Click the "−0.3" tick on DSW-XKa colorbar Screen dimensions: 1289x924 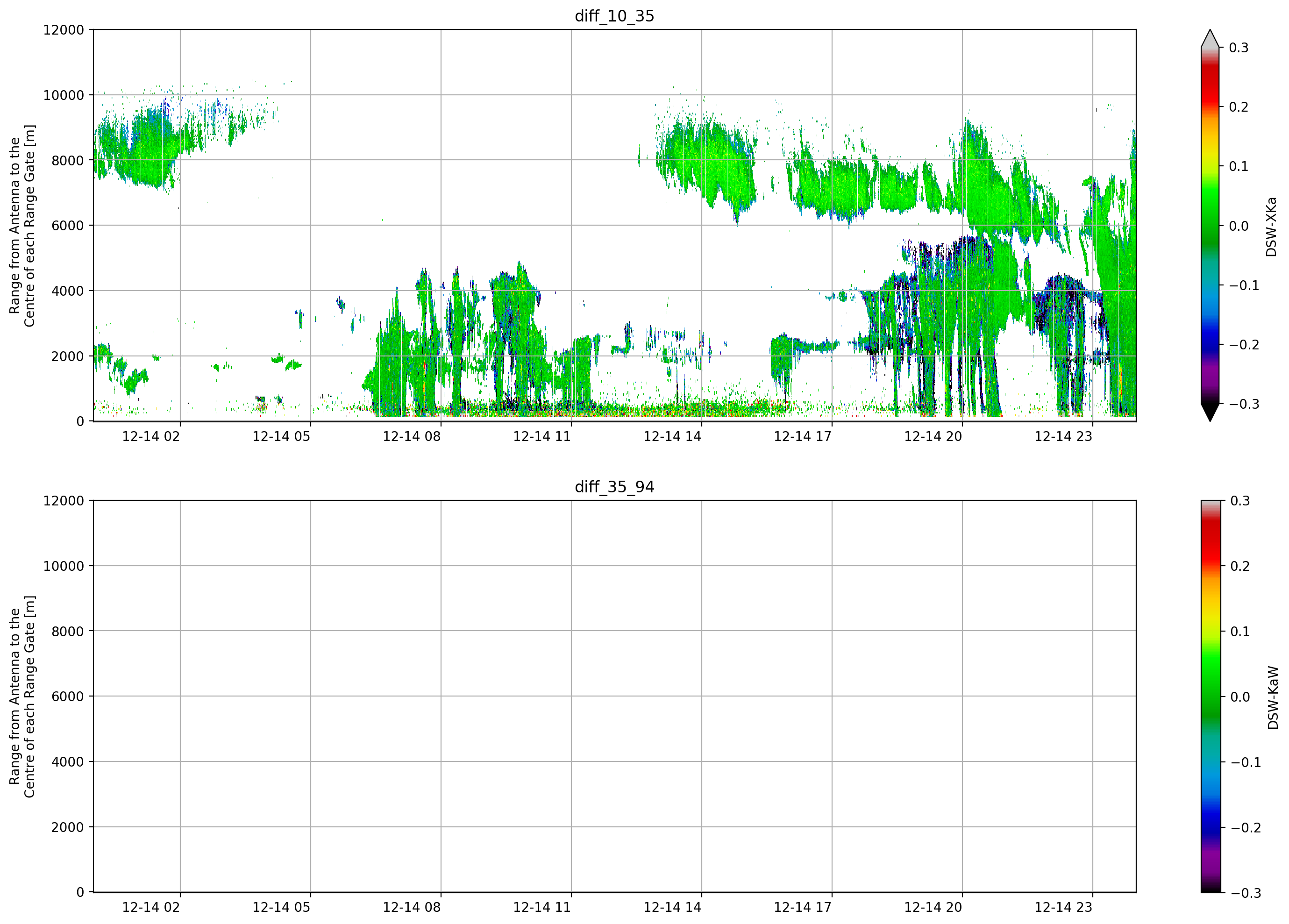pyautogui.click(x=1244, y=404)
